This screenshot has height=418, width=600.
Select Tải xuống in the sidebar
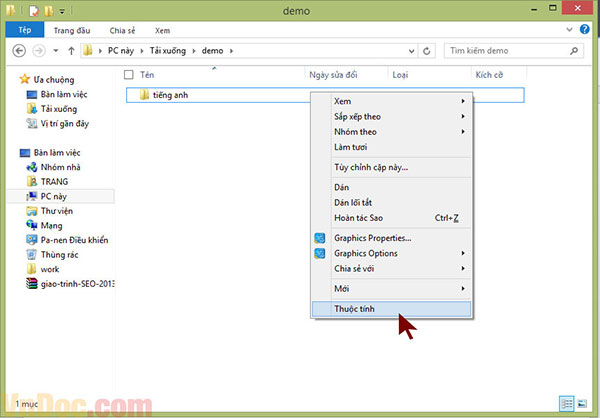pos(59,109)
